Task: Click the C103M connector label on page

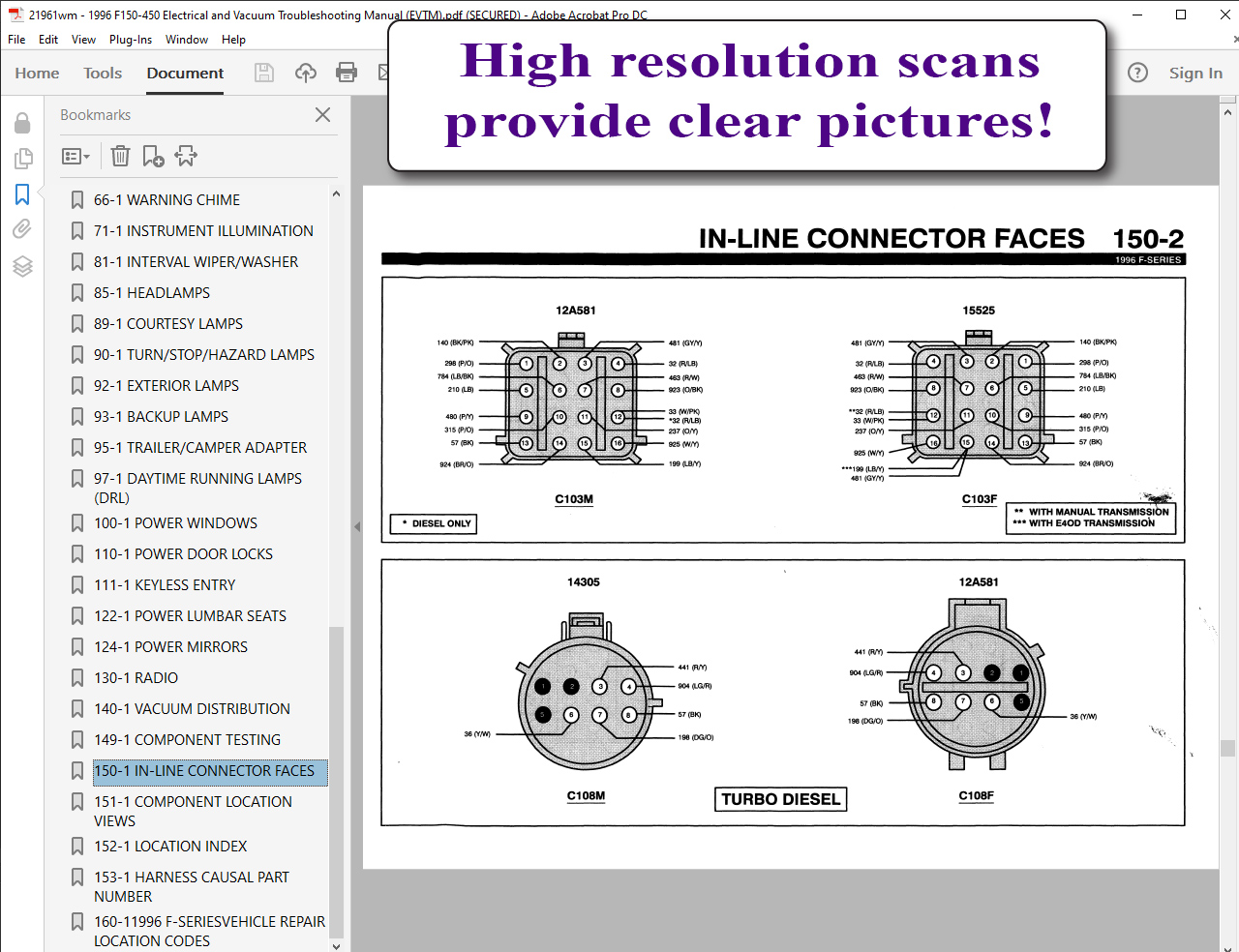Action: click(x=574, y=499)
